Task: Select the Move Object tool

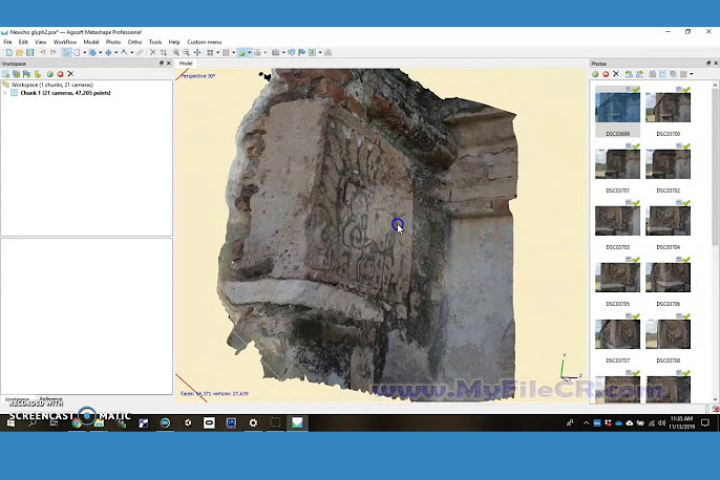Action: click(x=108, y=53)
